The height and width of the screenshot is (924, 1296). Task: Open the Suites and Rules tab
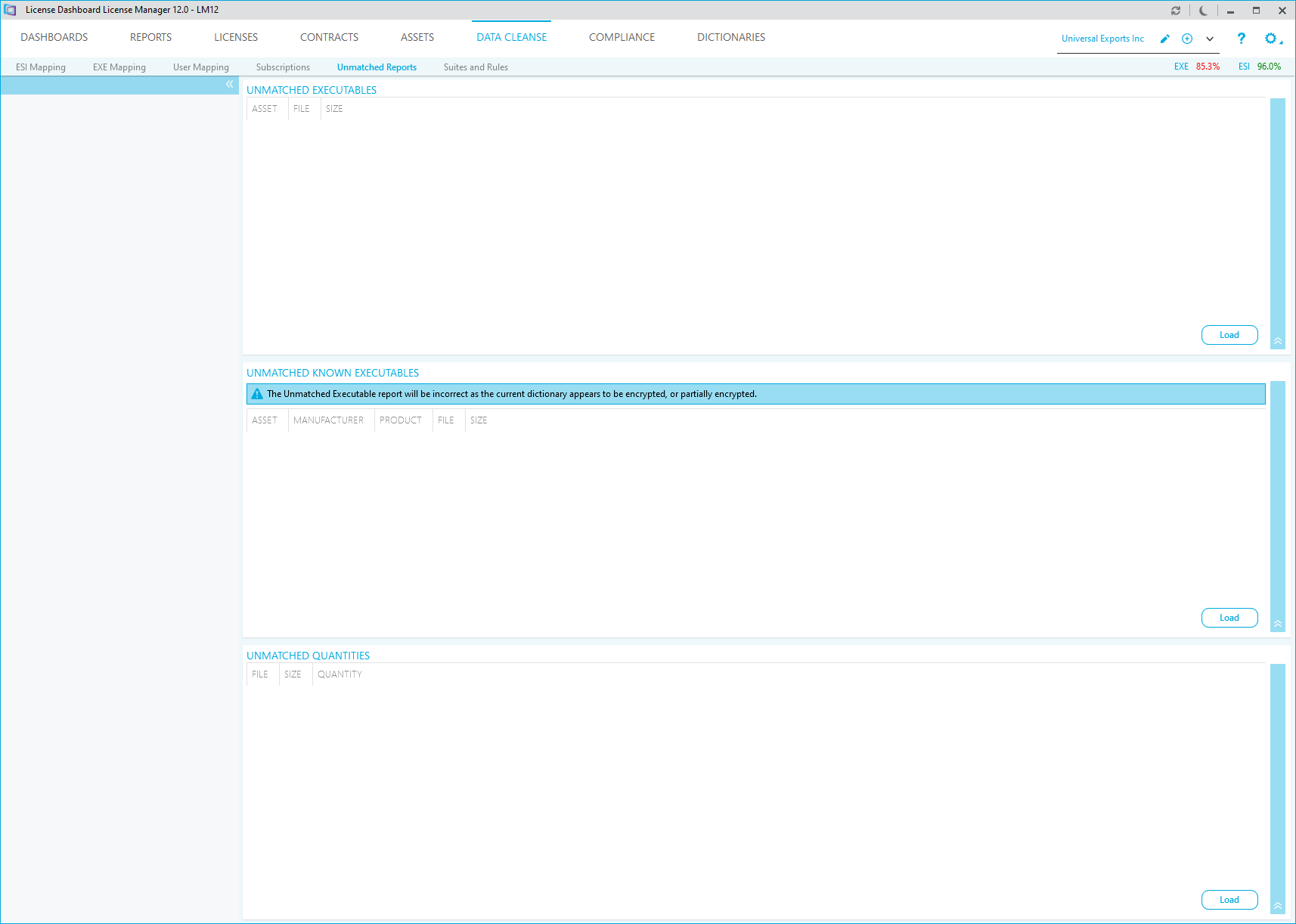coord(476,67)
